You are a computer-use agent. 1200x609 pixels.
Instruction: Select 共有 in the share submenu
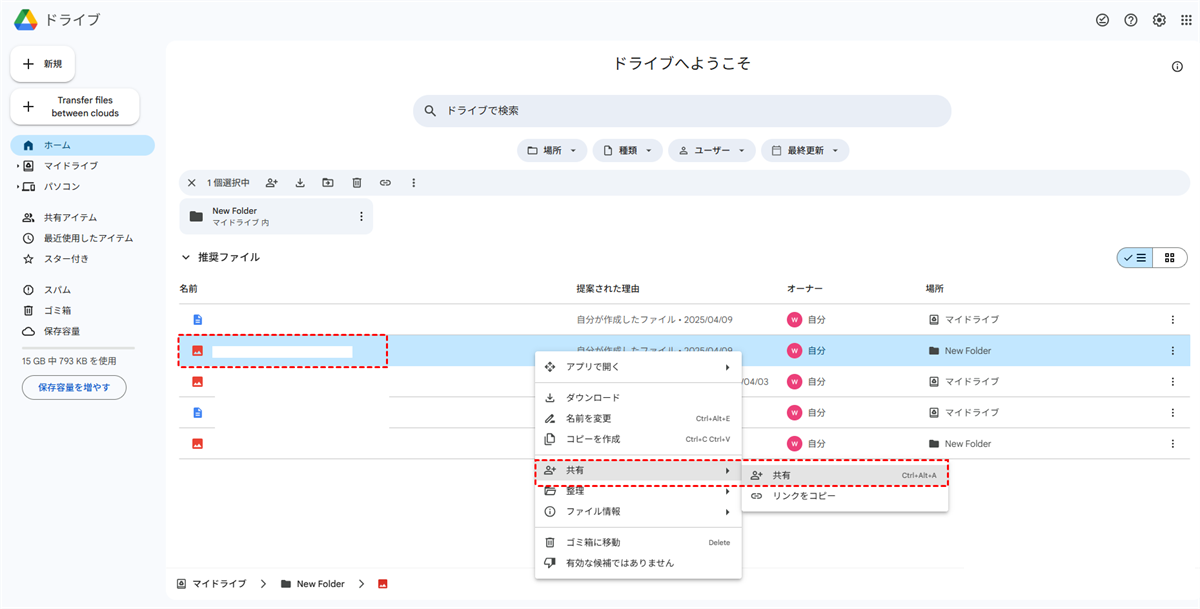click(844, 475)
